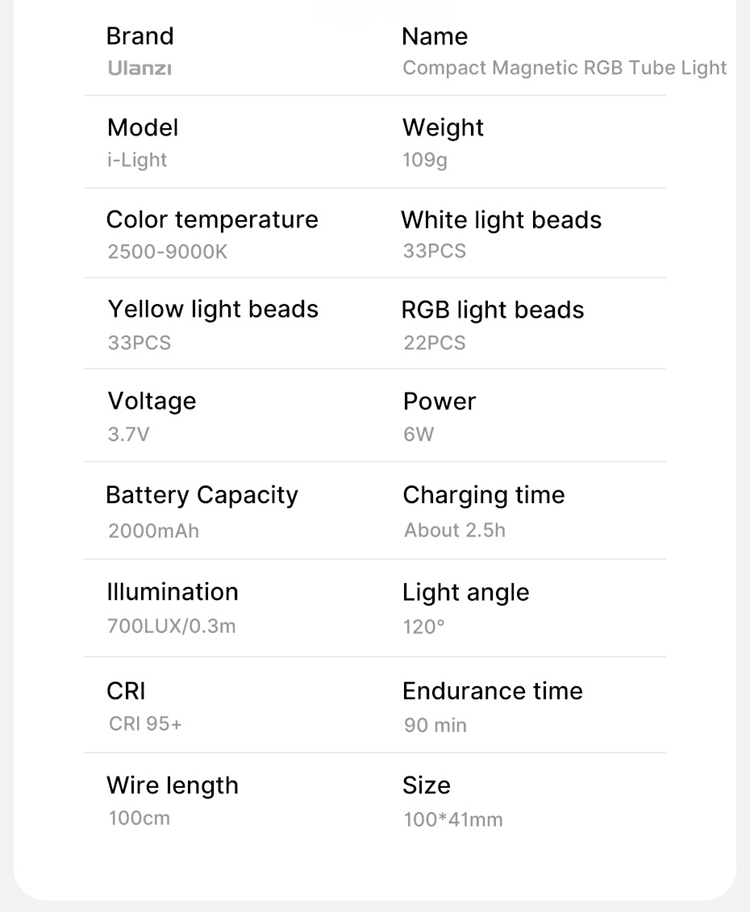Screen dimensions: 750x912
Task: Select the Color temperature label
Action: [x=212, y=220]
